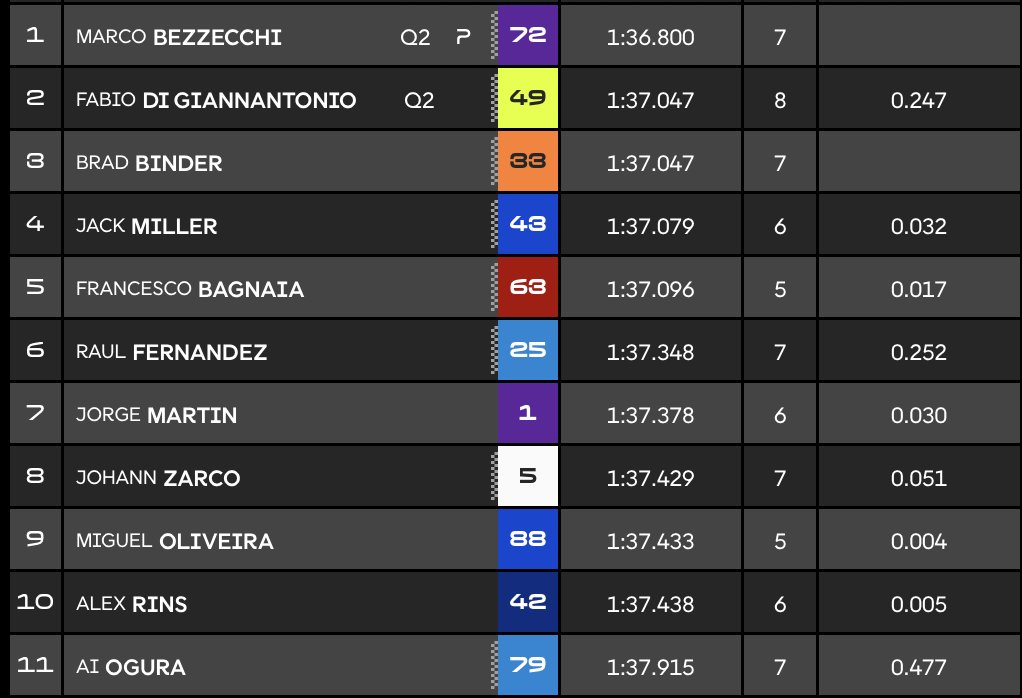Image resolution: width=1022 pixels, height=698 pixels.
Task: Click Bezzecchi's Q2 qualifying badge
Action: [x=415, y=38]
